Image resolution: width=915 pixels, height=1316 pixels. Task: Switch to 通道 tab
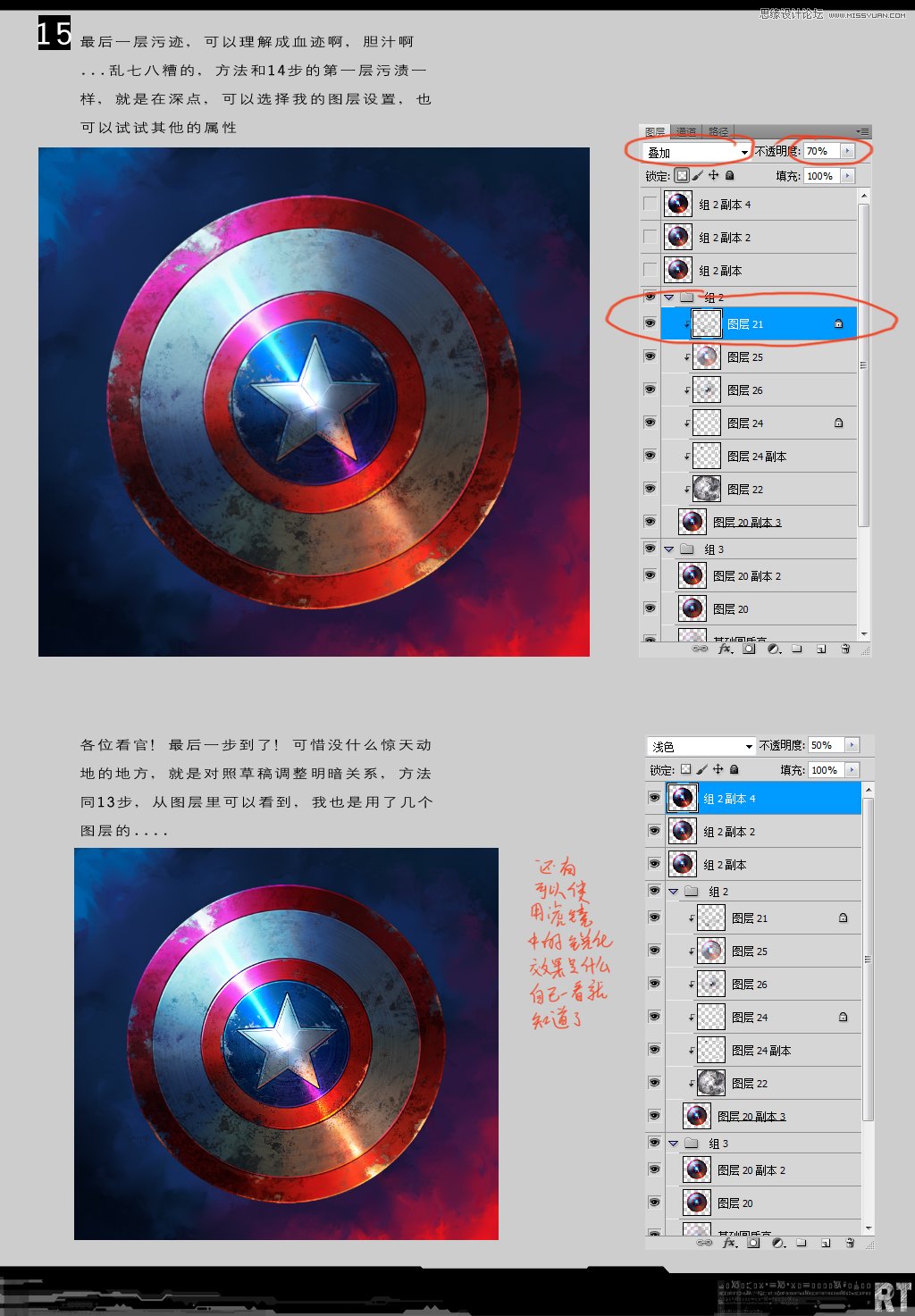pyautogui.click(x=686, y=131)
